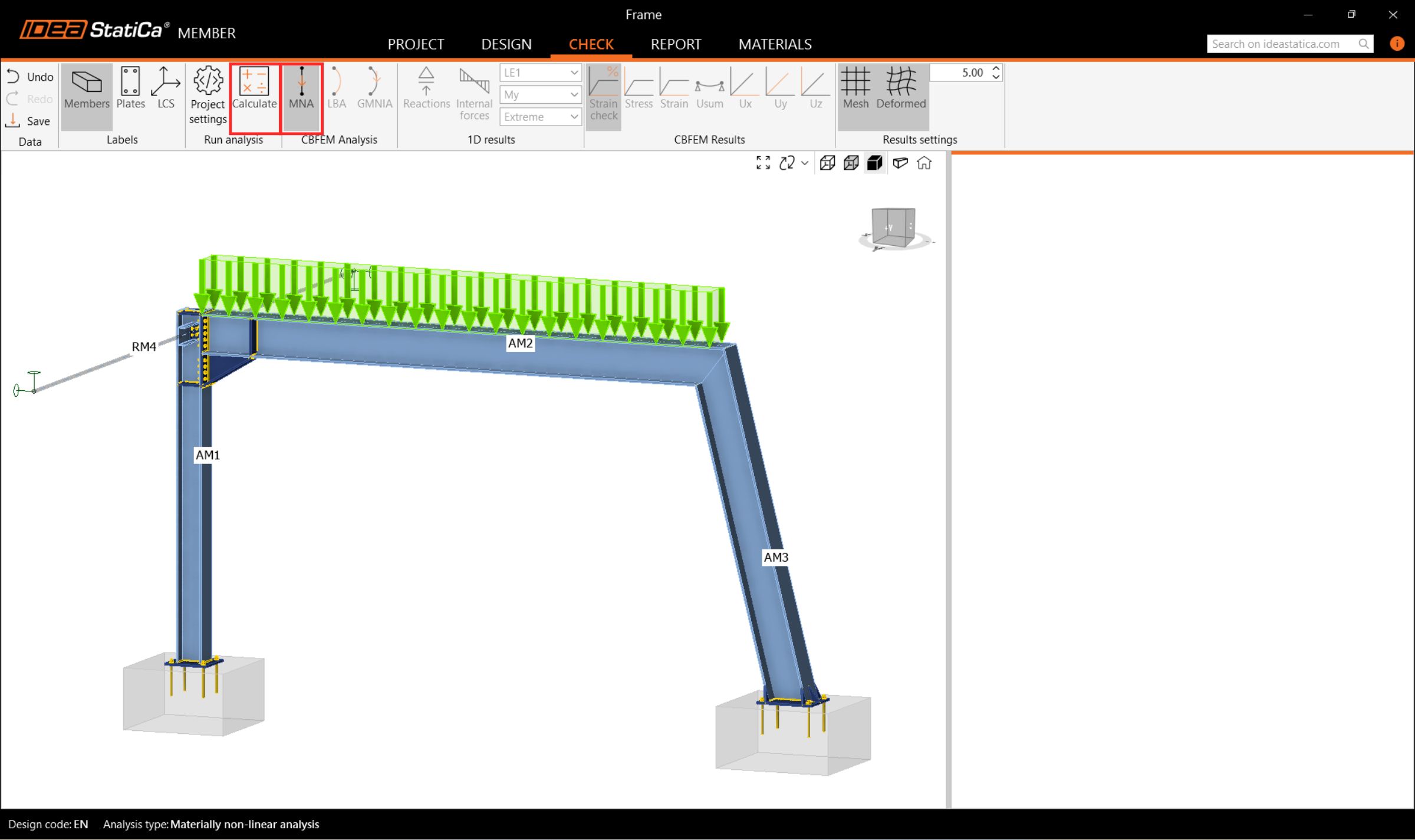
Task: Click the ideastatica.com search field
Action: tap(1282, 44)
